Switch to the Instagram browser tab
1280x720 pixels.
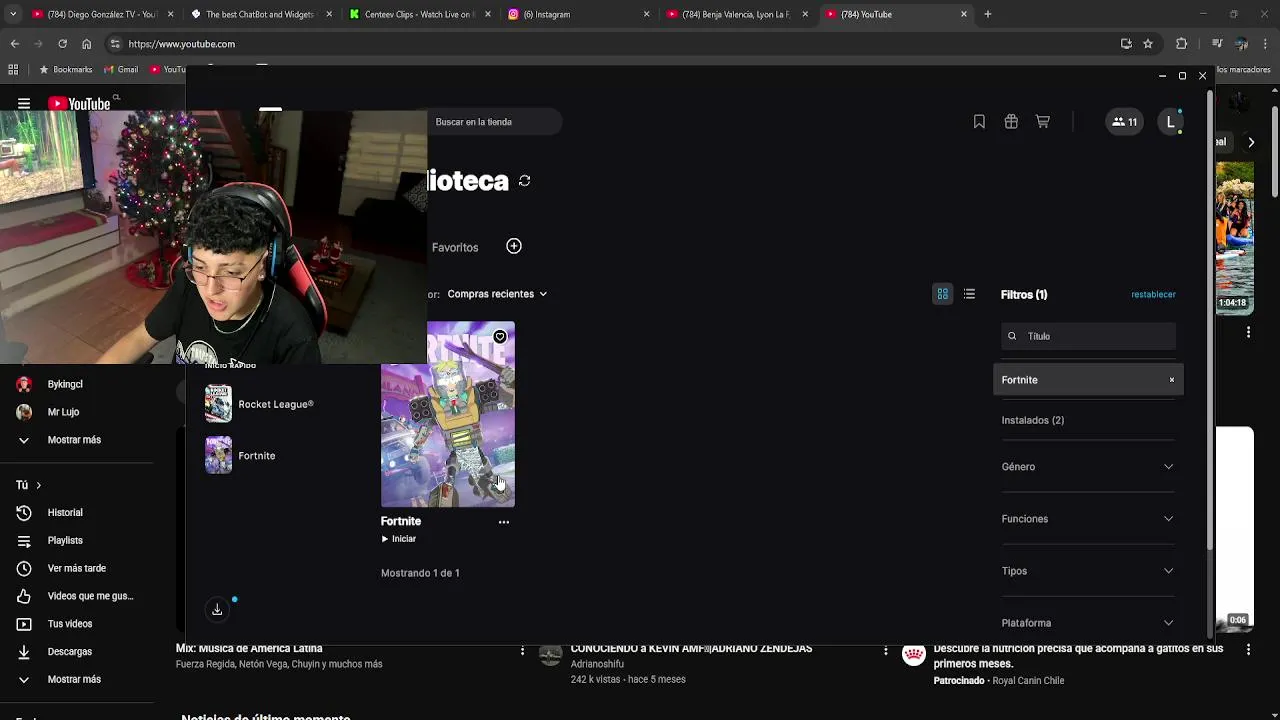[580, 14]
